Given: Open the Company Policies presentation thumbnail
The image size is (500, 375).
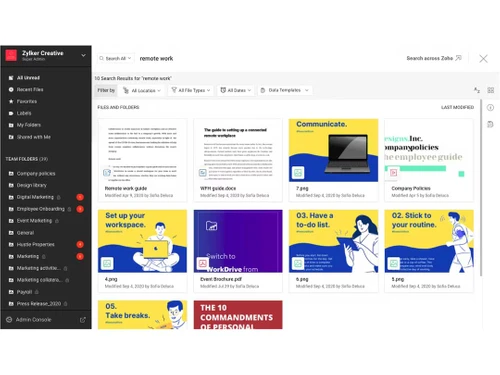Looking at the screenshot, I should coord(429,150).
